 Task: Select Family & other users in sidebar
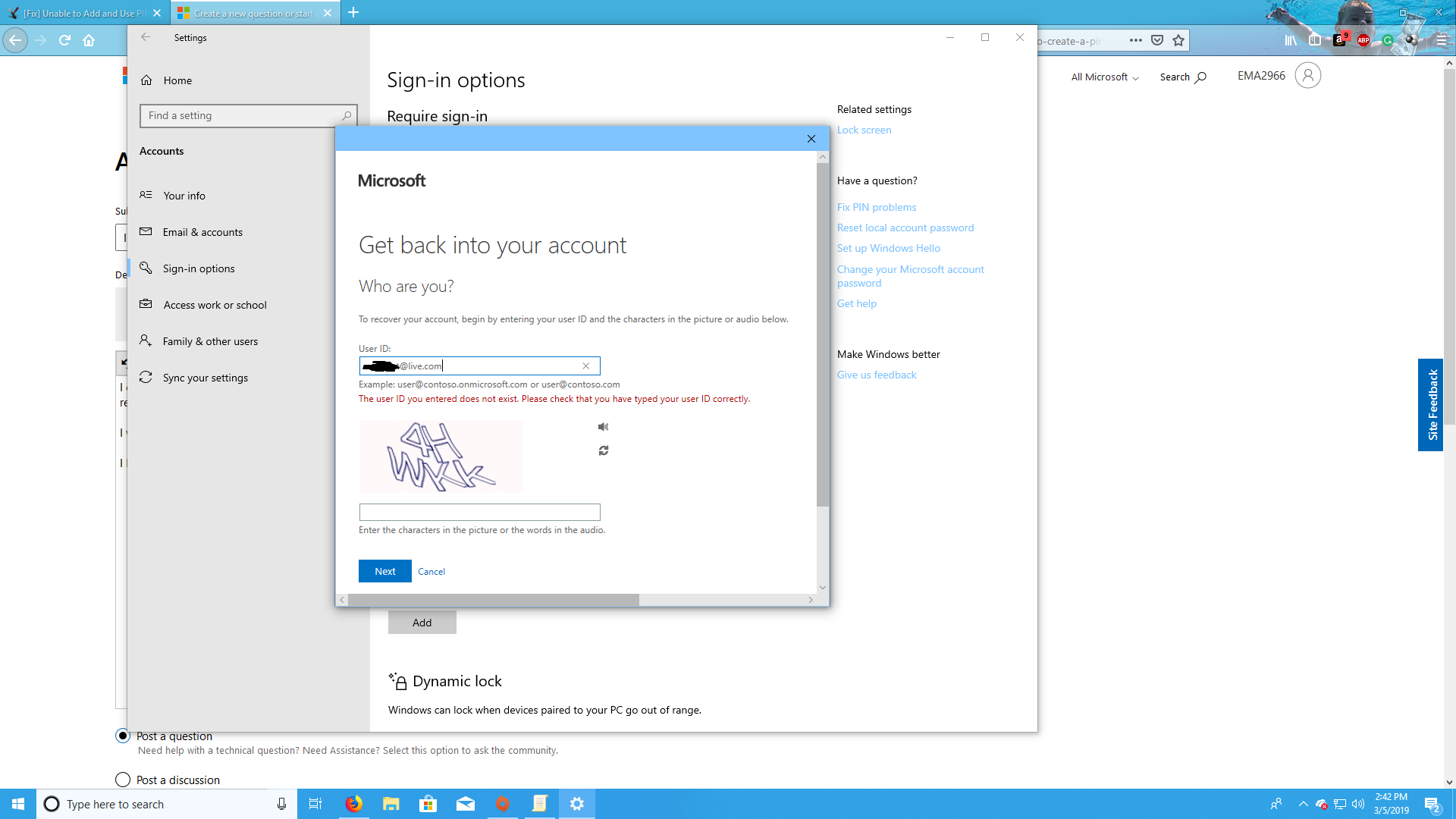tap(210, 340)
